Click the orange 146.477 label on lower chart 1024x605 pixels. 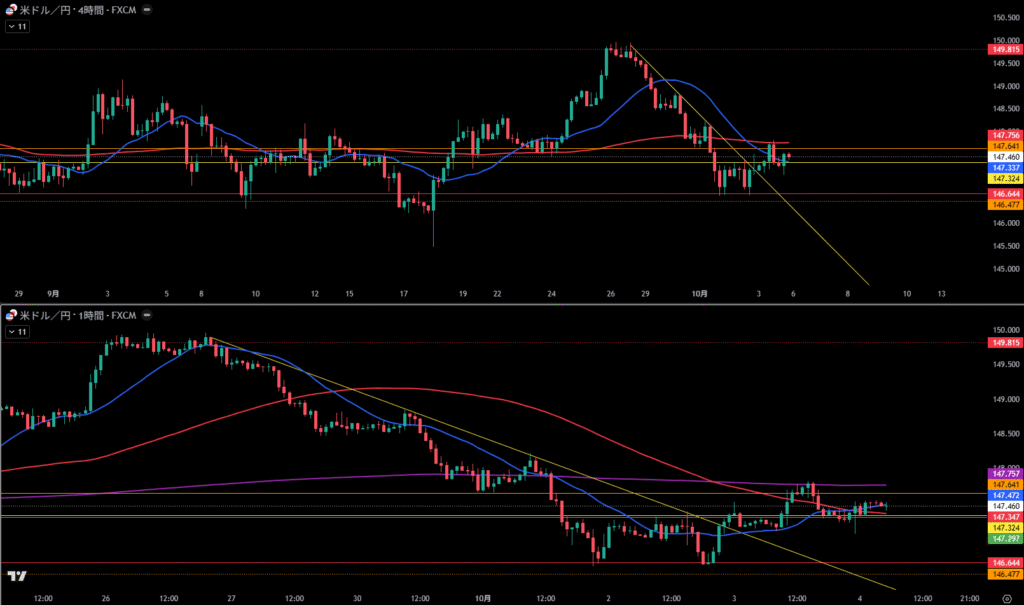click(1004, 574)
